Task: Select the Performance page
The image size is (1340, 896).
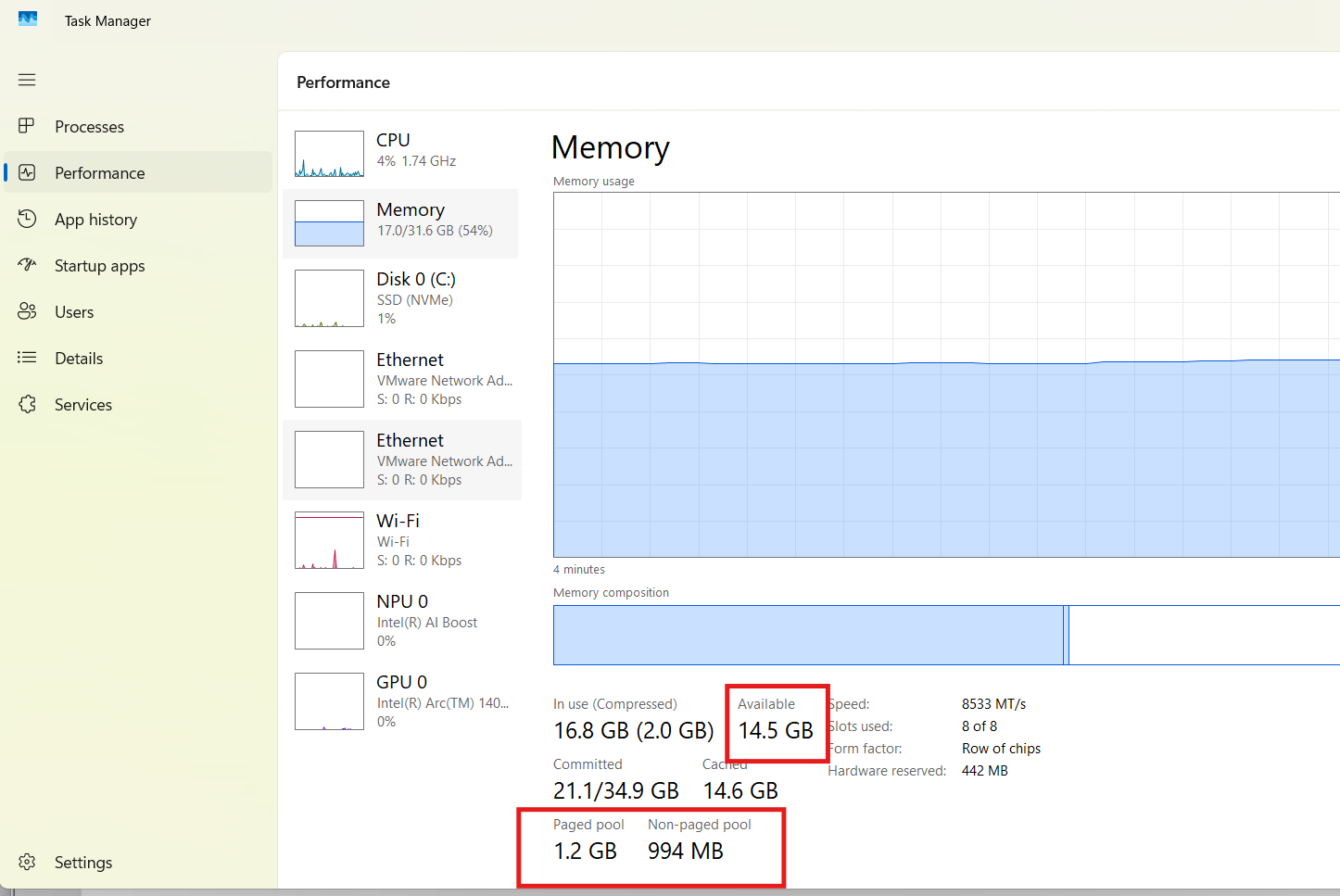Action: 138,172
